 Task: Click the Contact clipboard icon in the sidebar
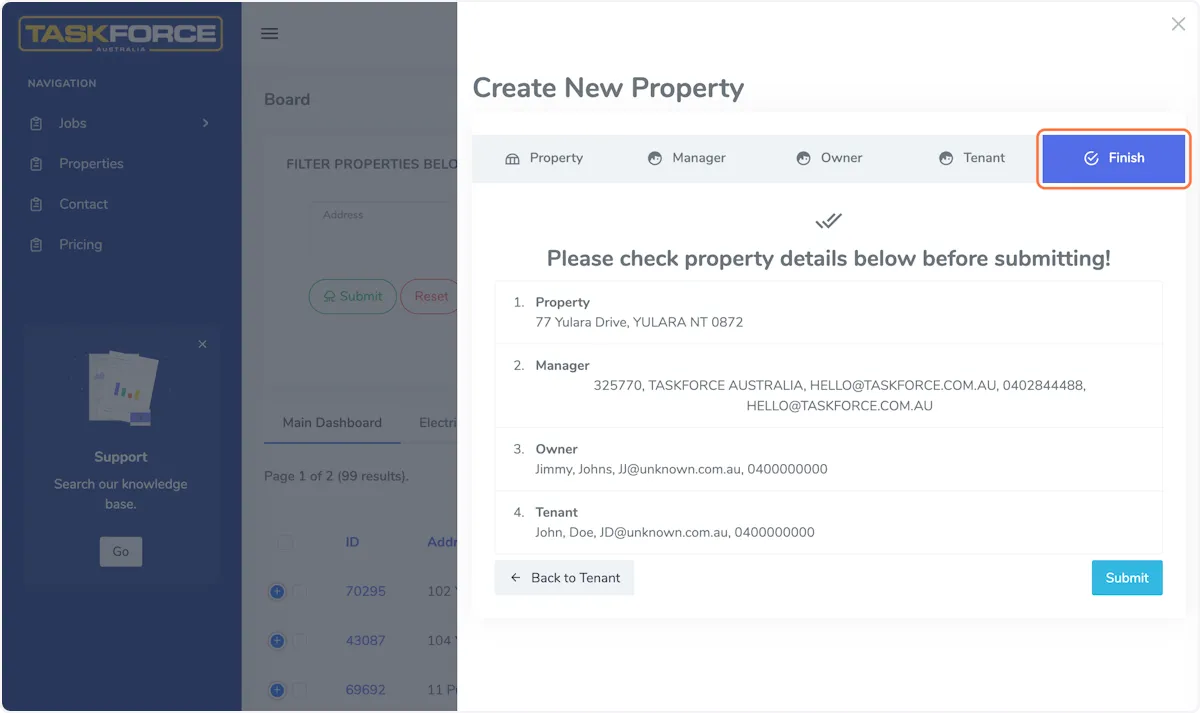(x=37, y=204)
